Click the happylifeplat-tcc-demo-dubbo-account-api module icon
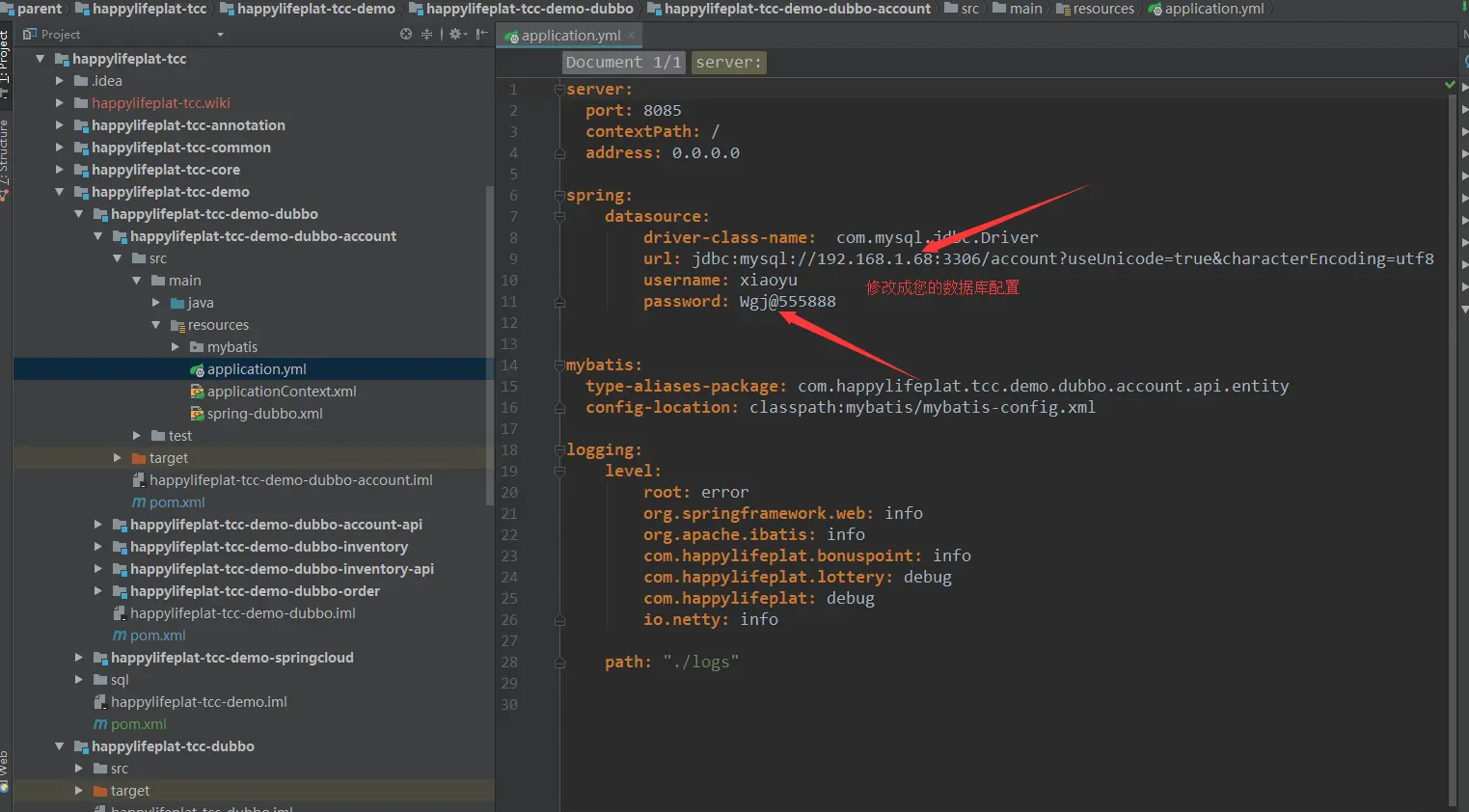Viewport: 1469px width, 812px height. 120,525
